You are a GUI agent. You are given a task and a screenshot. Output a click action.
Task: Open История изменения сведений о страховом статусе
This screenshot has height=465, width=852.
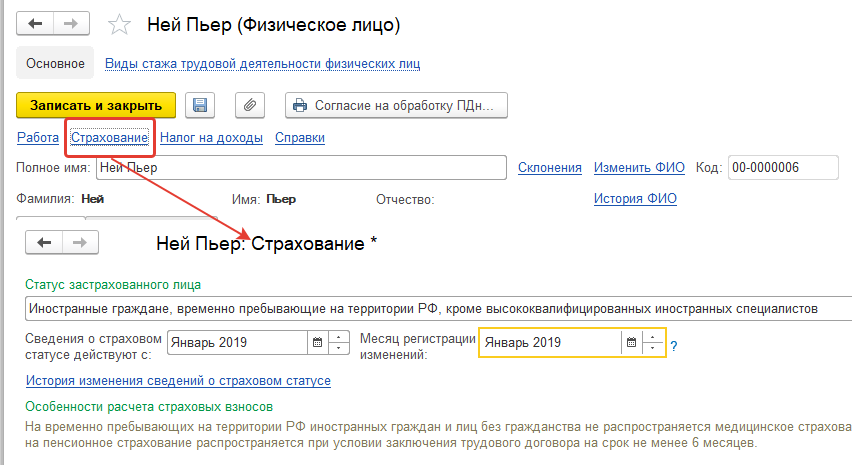tap(178, 381)
